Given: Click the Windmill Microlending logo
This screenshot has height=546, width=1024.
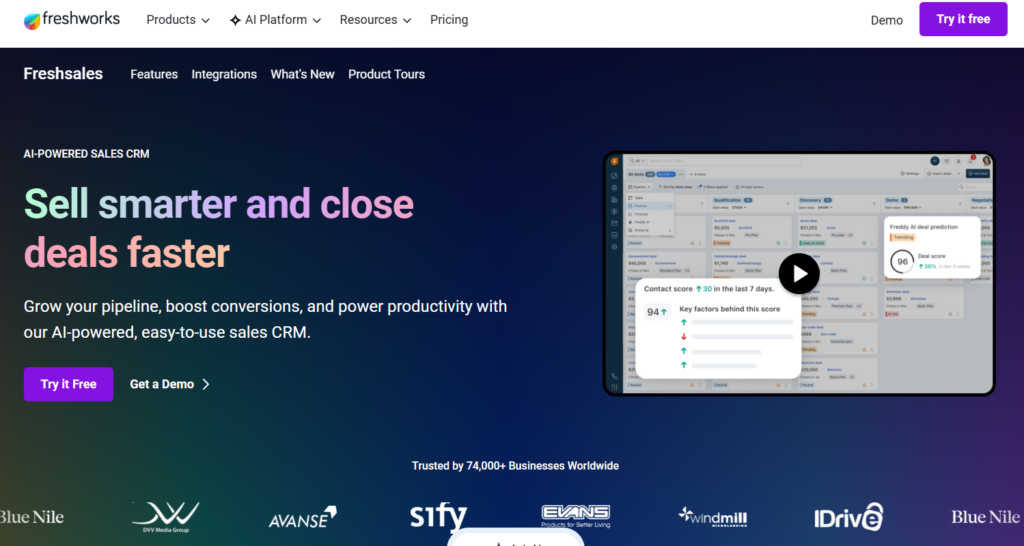Looking at the screenshot, I should click(712, 517).
